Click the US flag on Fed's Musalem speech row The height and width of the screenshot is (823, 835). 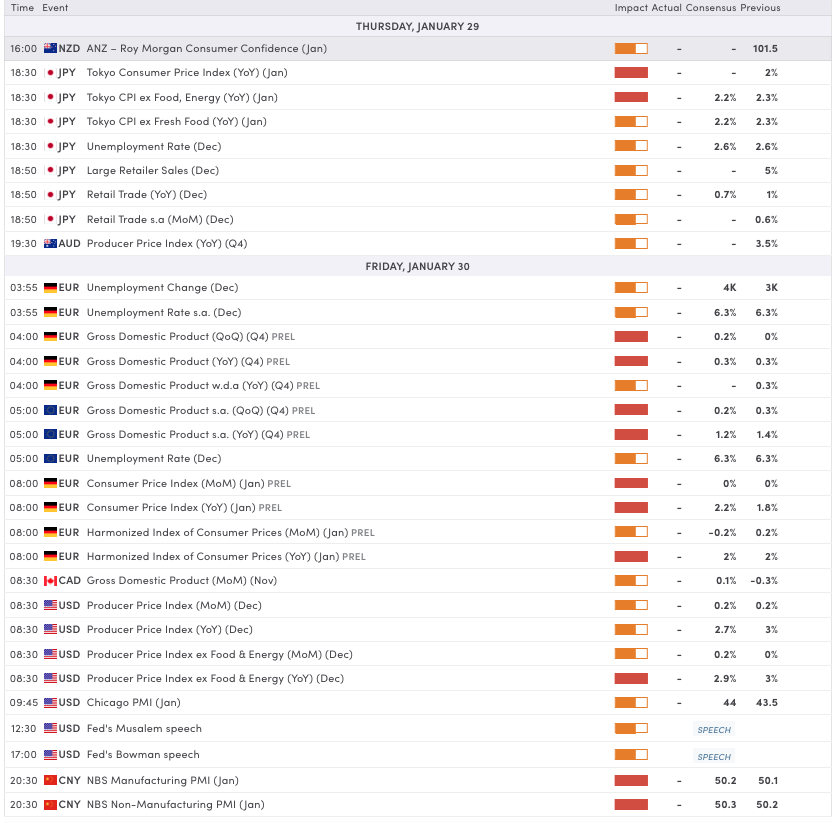(50, 728)
